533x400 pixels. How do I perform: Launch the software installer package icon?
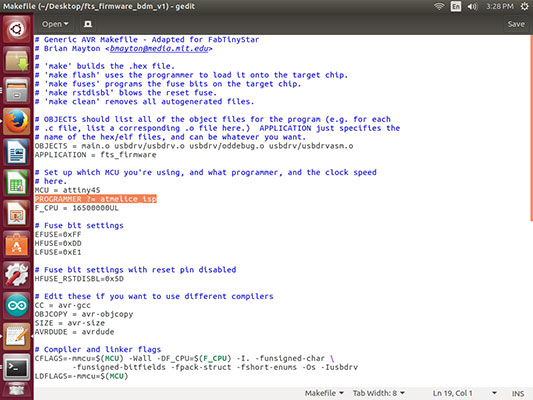pos(17,60)
